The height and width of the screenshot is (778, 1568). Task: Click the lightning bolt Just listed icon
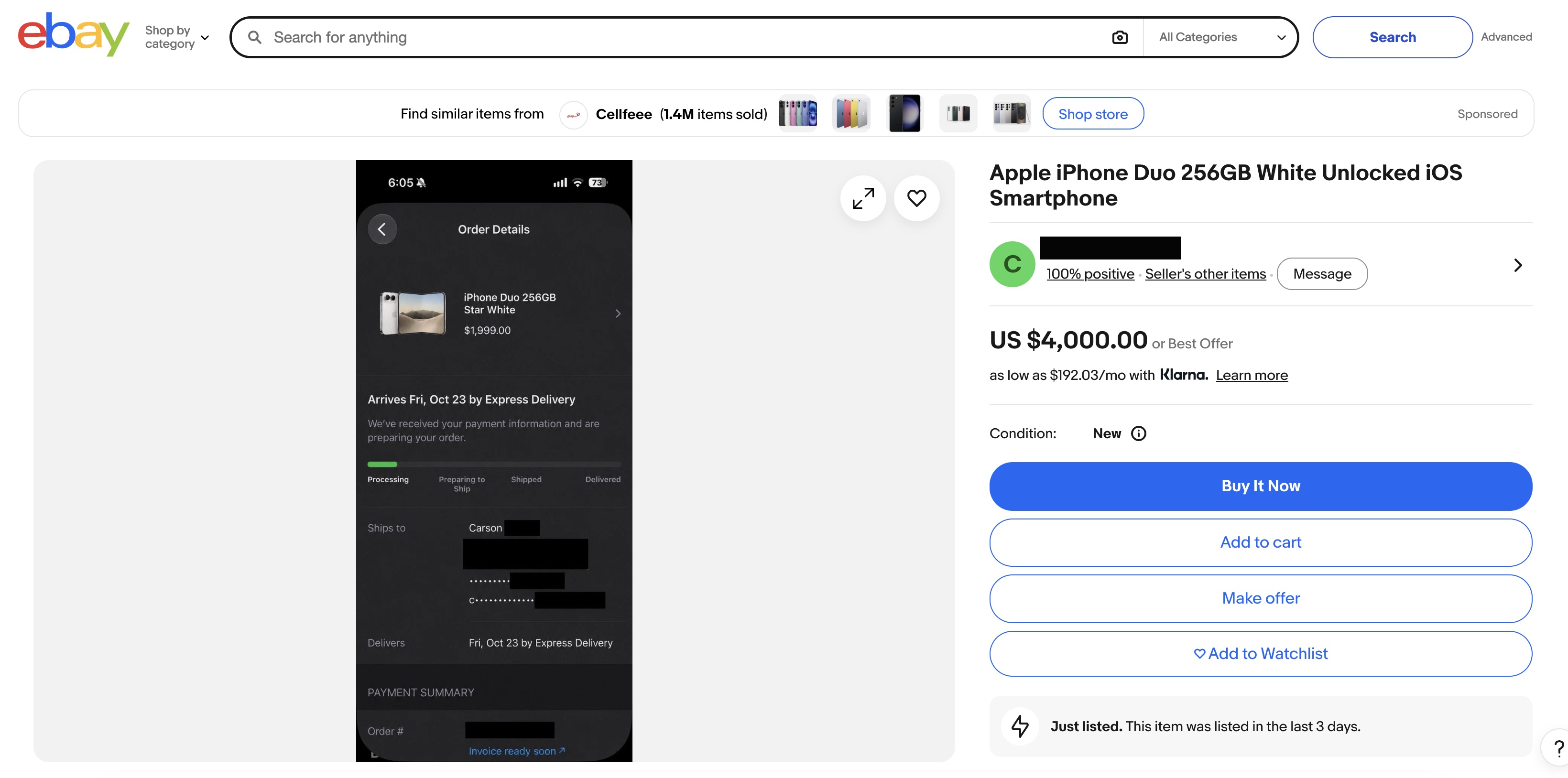click(x=1020, y=726)
